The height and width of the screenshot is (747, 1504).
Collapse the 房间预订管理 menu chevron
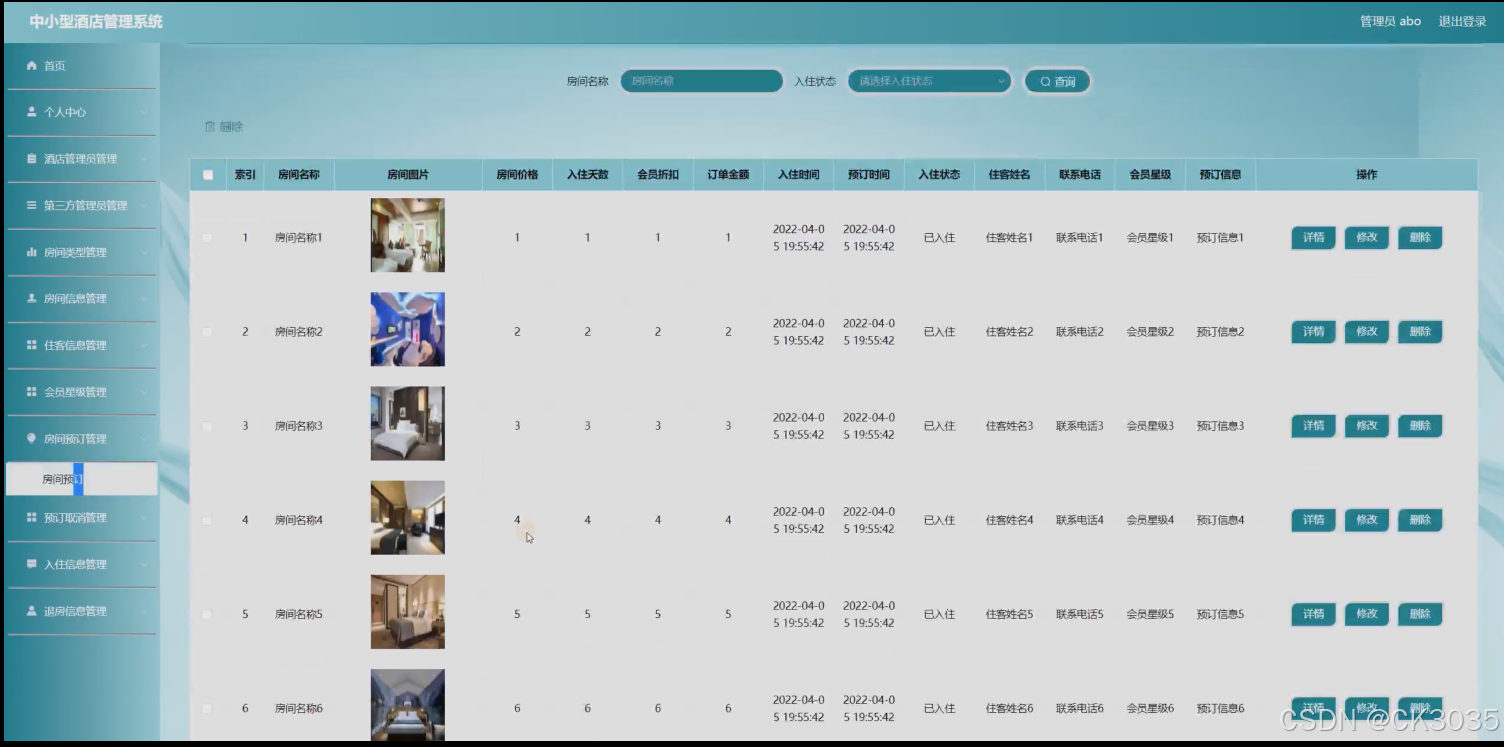pos(145,438)
